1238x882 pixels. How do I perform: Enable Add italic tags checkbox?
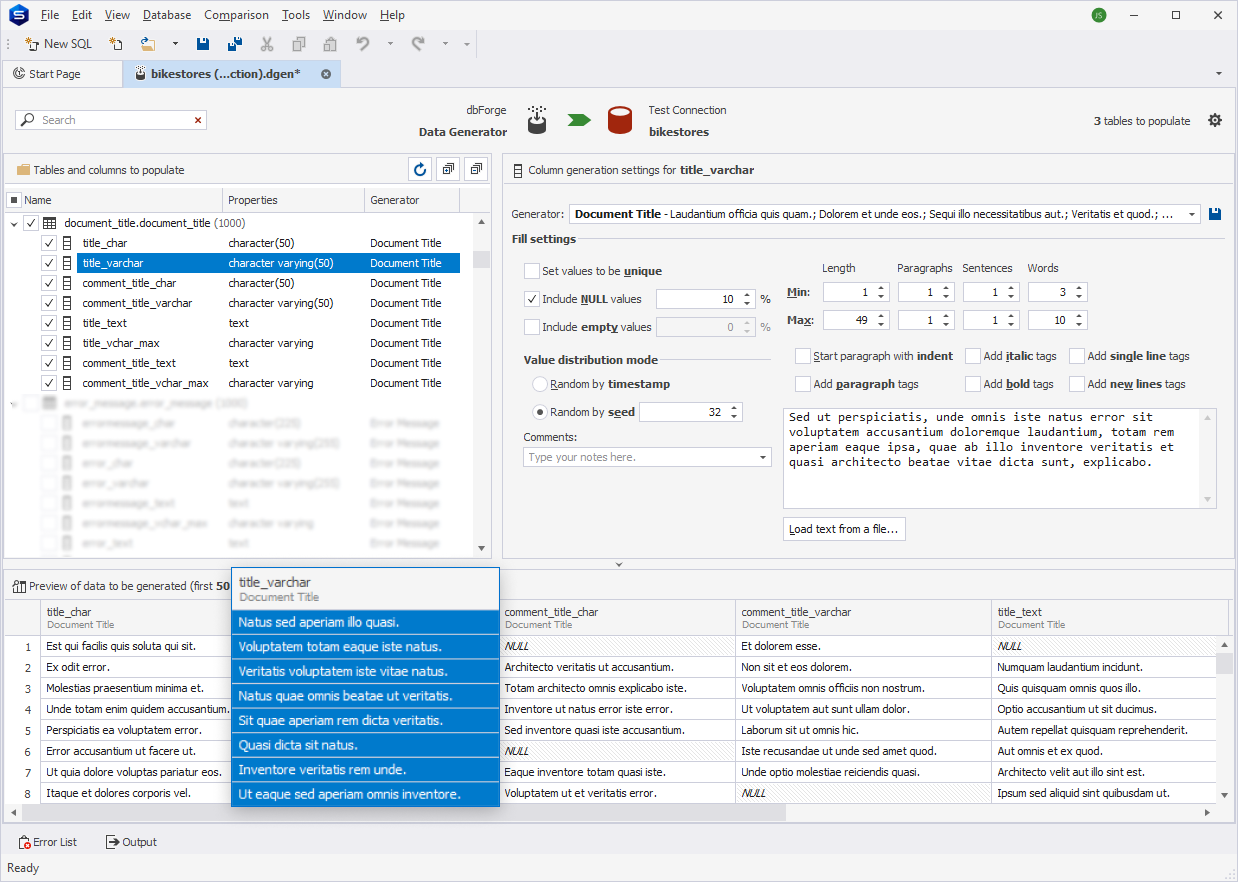tap(973, 356)
